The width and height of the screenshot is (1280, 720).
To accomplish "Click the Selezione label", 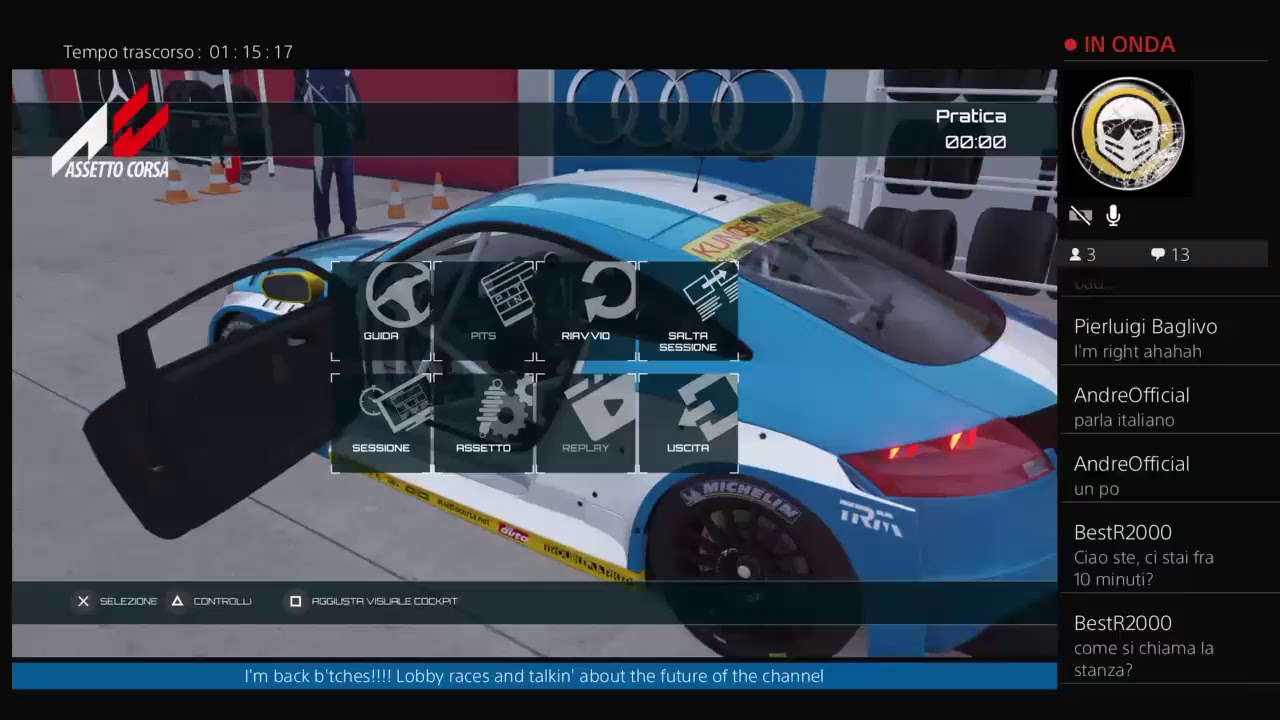I will tap(128, 601).
